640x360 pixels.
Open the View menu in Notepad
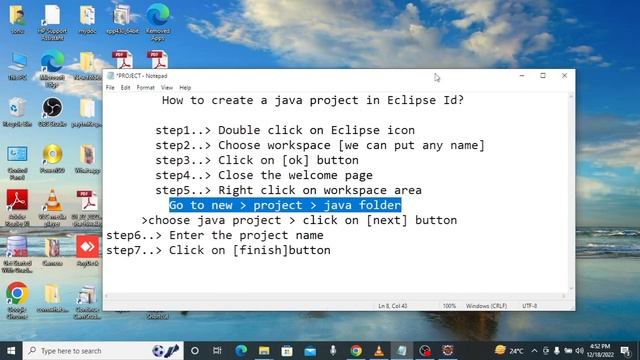click(x=167, y=88)
